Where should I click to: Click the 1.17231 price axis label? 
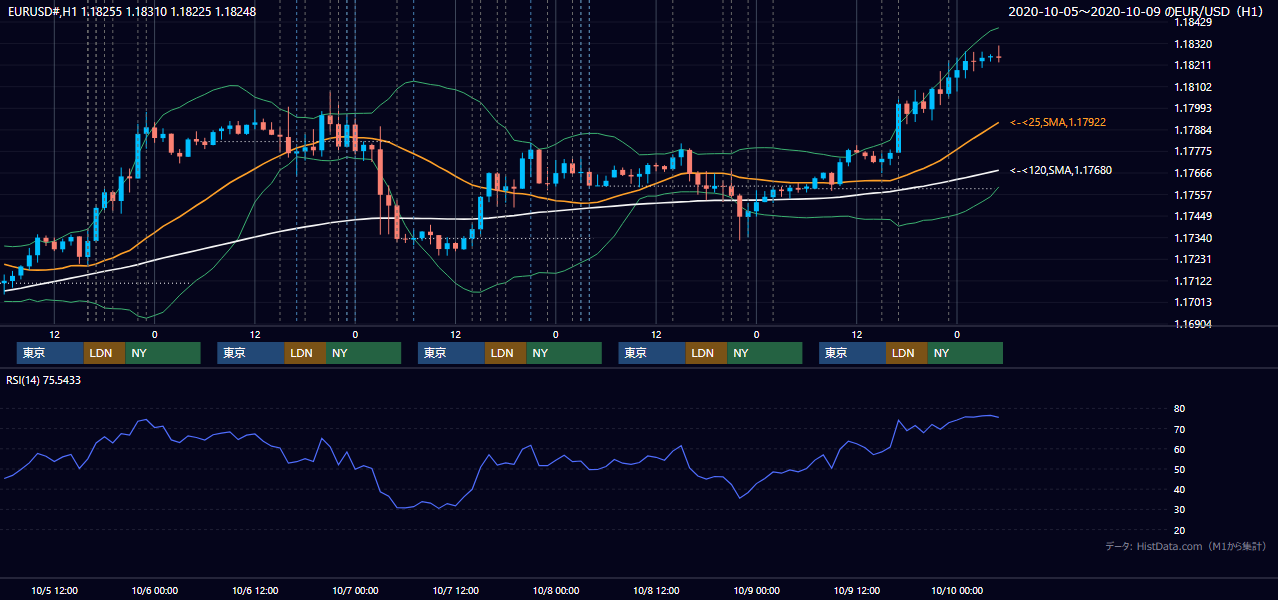click(1192, 259)
